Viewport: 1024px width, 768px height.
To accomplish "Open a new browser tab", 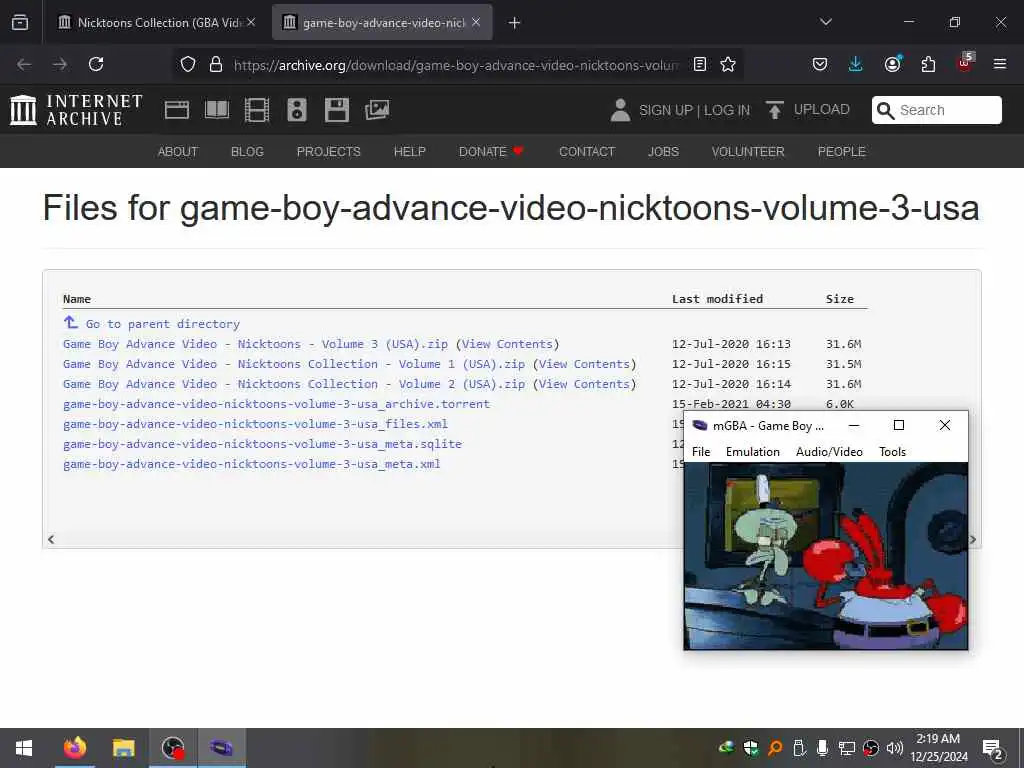I will coord(515,23).
